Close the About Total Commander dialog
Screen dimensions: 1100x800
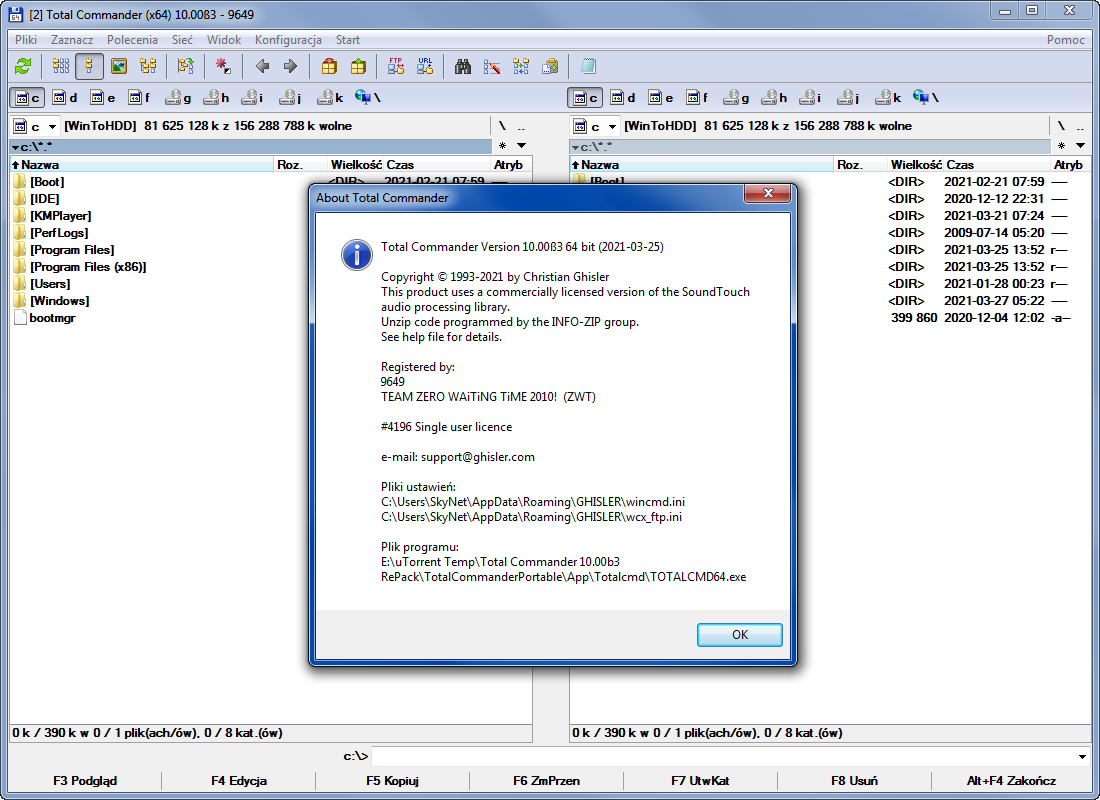tap(768, 193)
